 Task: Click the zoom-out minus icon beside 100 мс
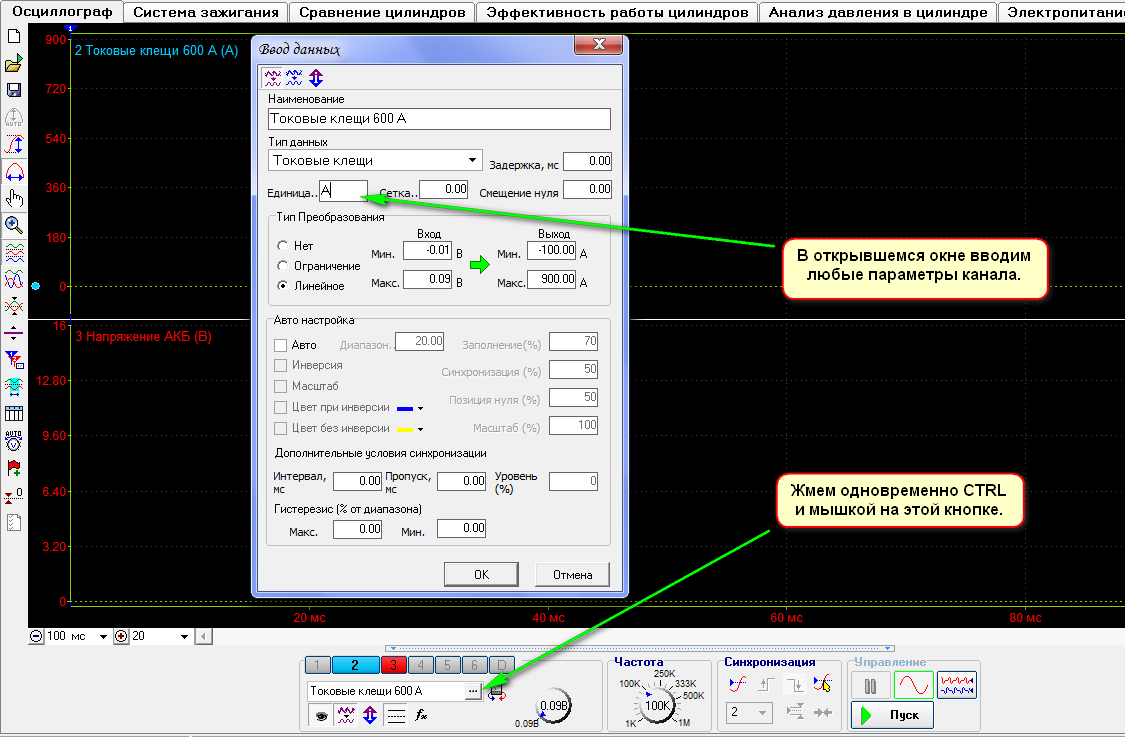36,636
